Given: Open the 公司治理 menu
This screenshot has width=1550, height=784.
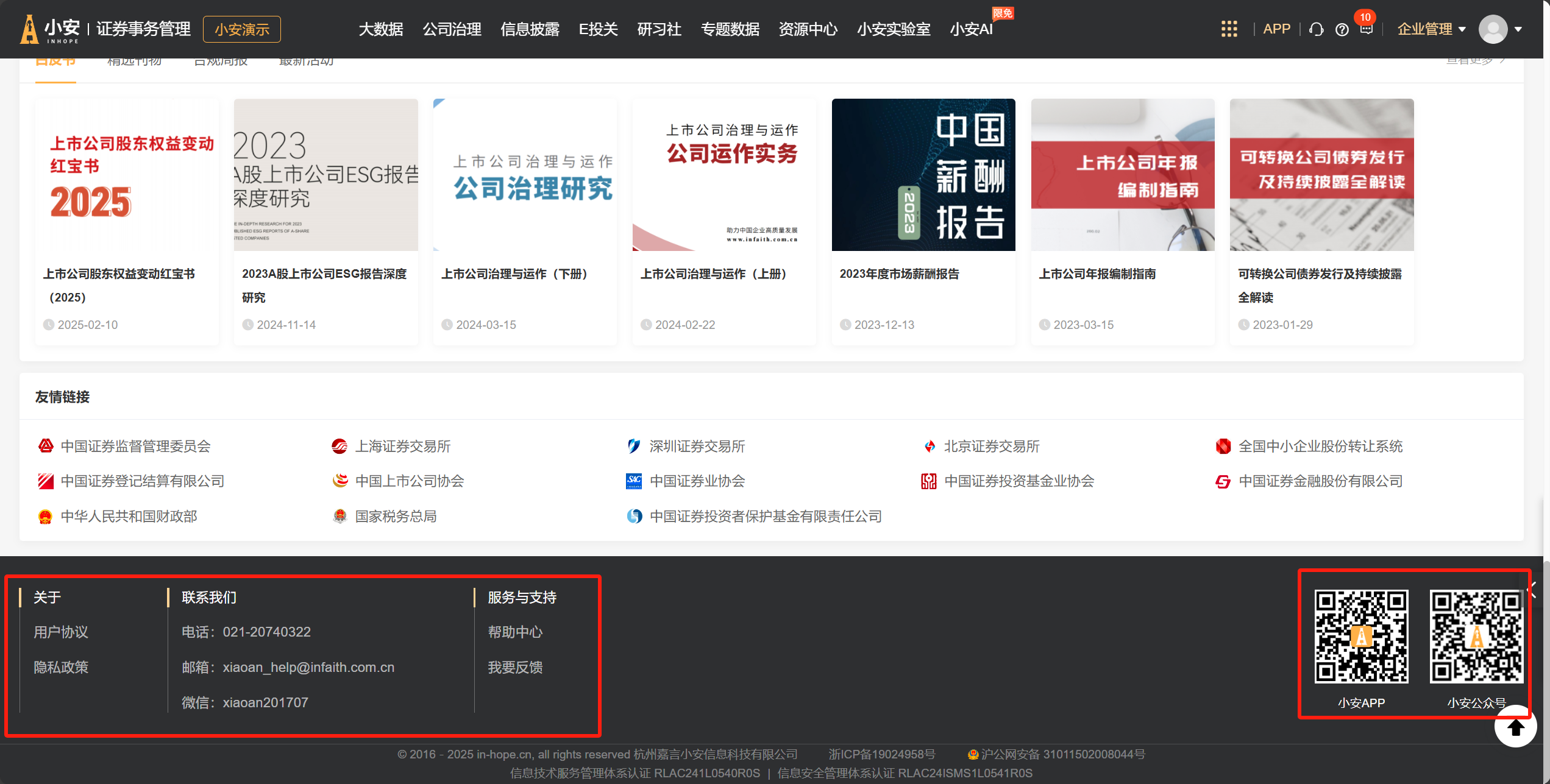Looking at the screenshot, I should [452, 29].
